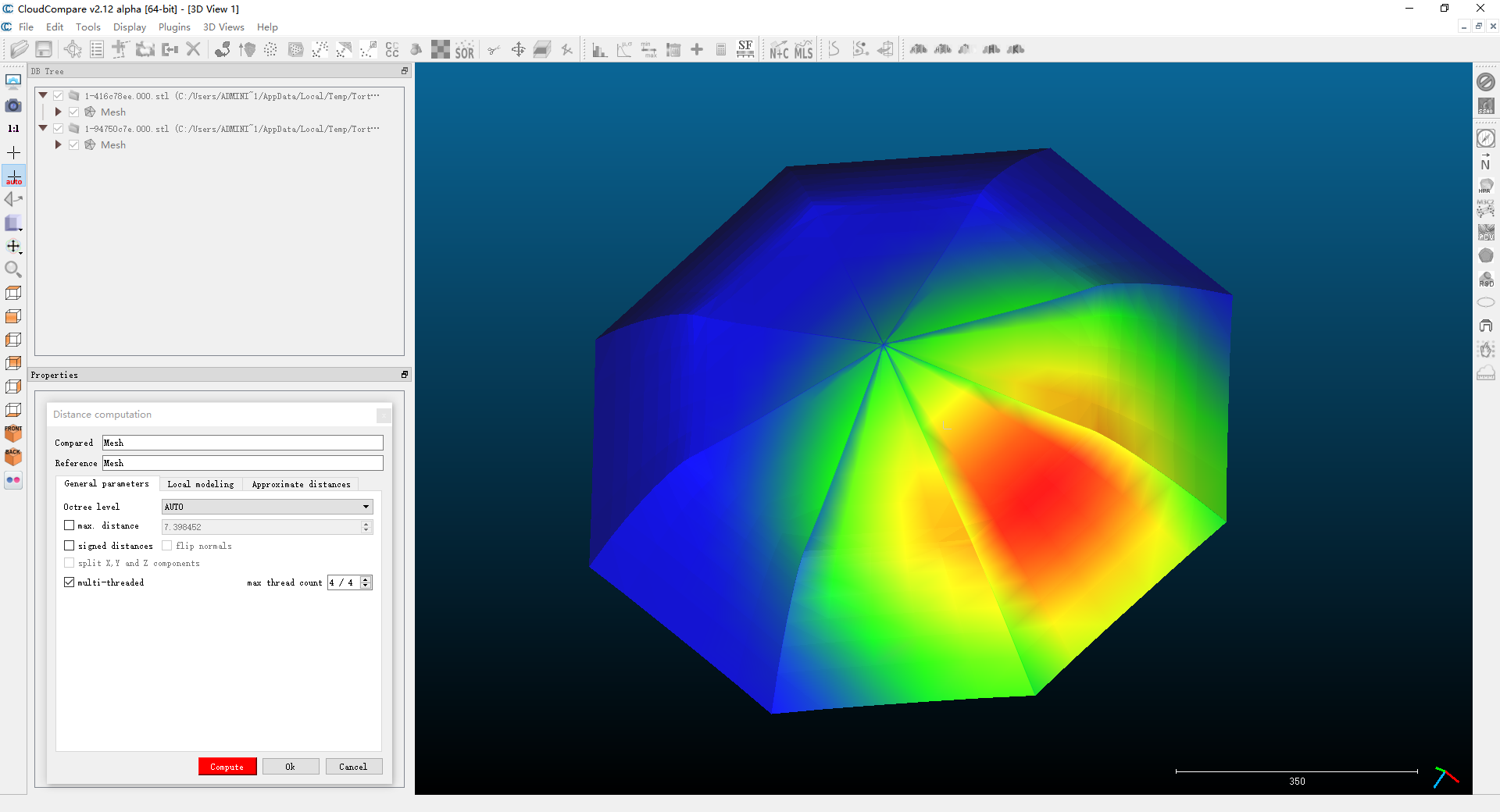Image resolution: width=1500 pixels, height=812 pixels.
Task: Open the Tools menu
Action: 88,27
